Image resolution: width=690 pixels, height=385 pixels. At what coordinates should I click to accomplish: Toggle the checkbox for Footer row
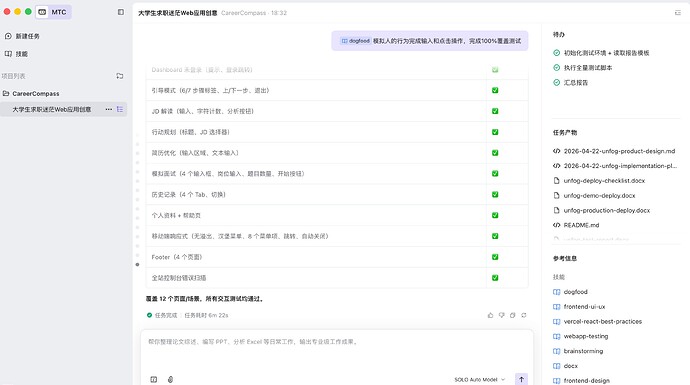495,257
